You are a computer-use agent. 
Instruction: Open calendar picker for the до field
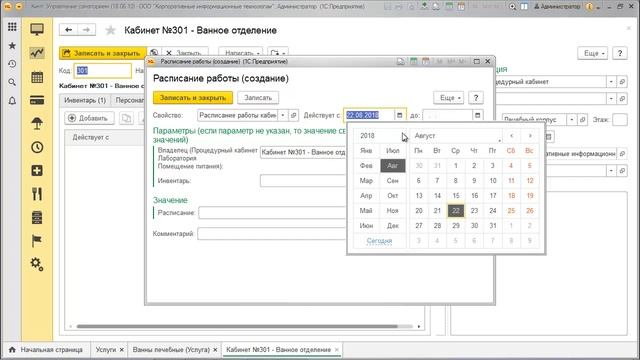pos(478,116)
